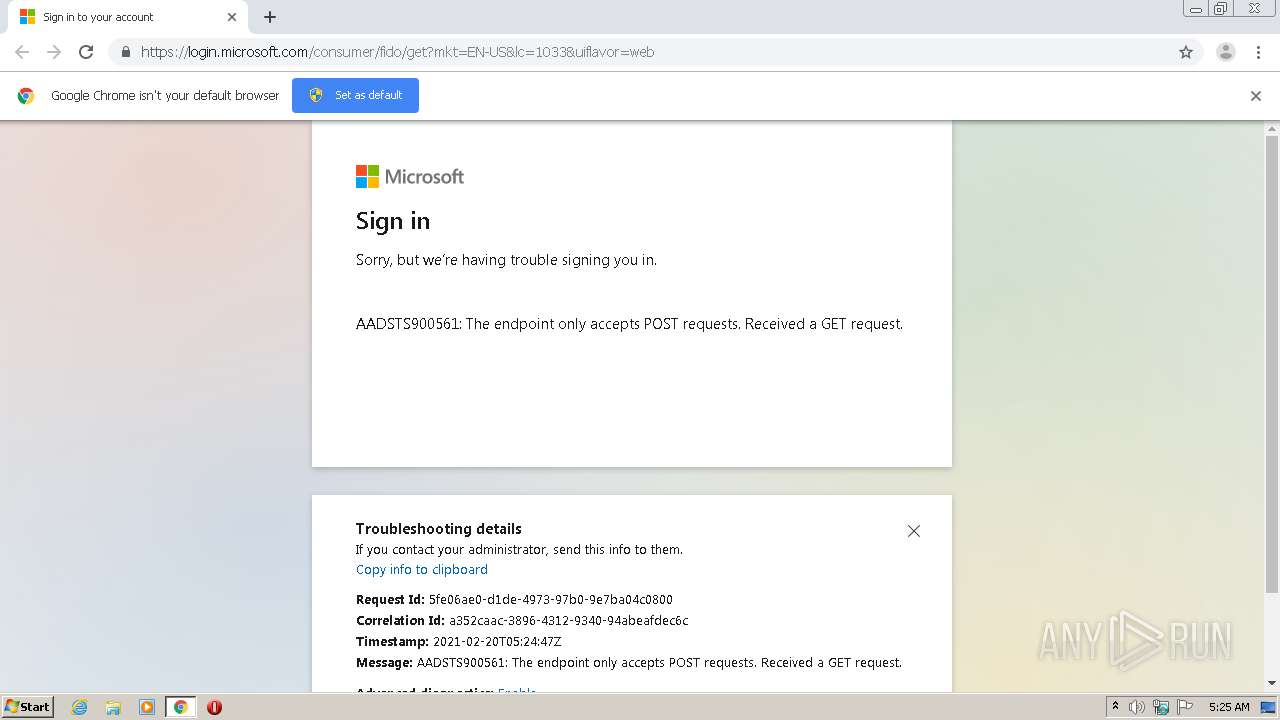
Task: Click the Request Id value
Action: [551, 600]
